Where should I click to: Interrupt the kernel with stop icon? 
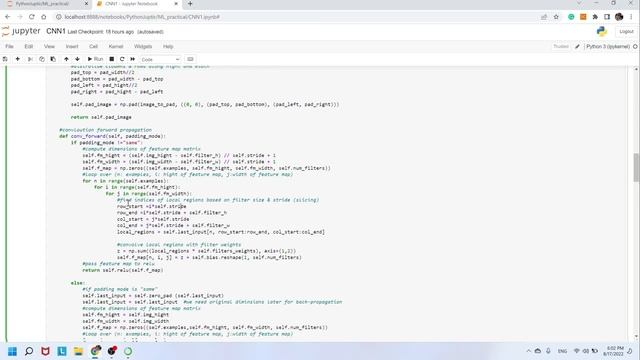pyautogui.click(x=112, y=59)
